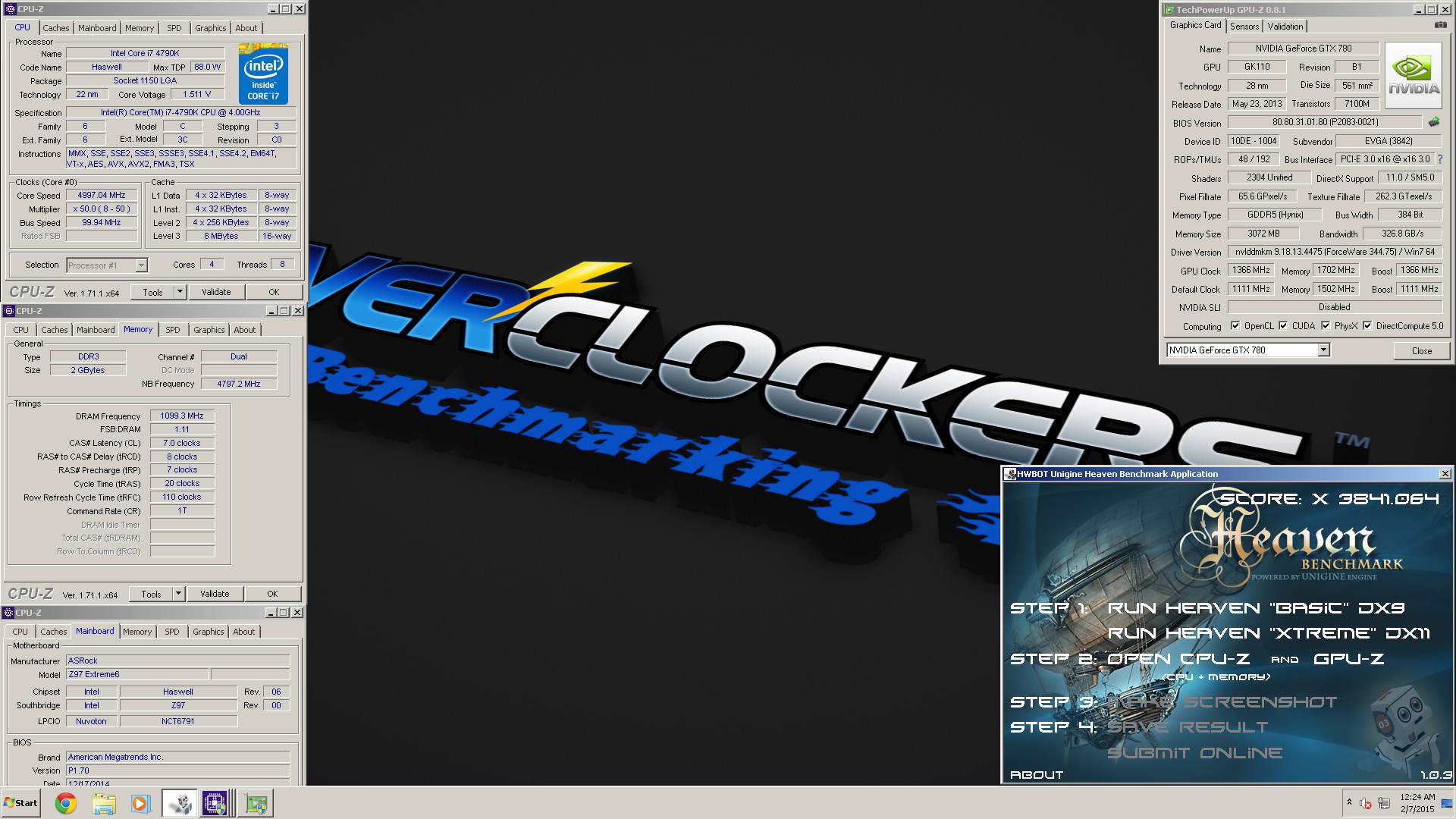This screenshot has width=1456, height=819.
Task: Save GPU BIOS using chip icon
Action: [x=1433, y=122]
